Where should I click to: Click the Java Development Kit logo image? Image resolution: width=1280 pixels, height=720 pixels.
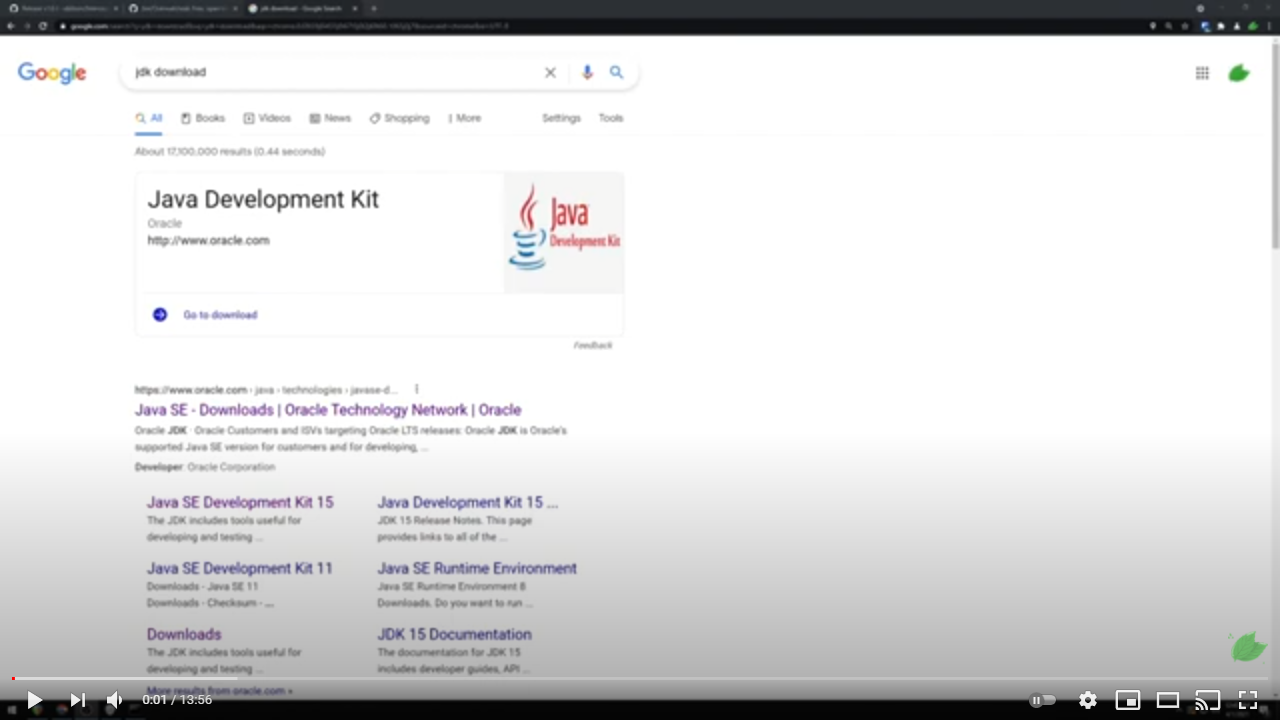point(564,232)
